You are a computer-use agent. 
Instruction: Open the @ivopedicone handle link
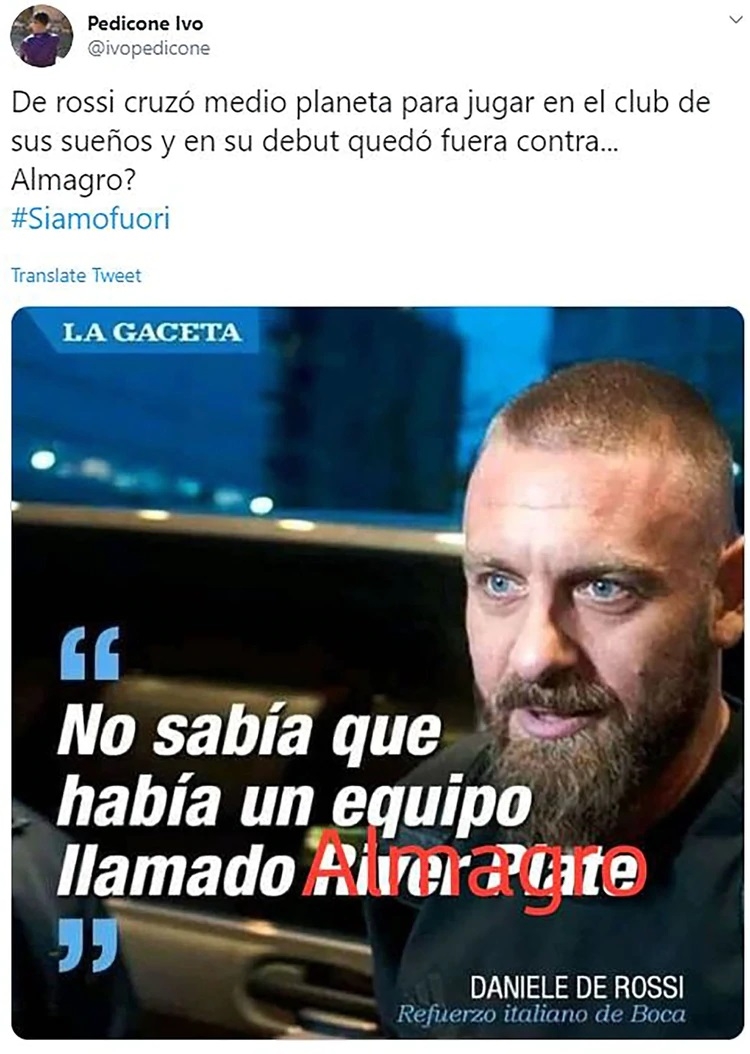click(149, 48)
